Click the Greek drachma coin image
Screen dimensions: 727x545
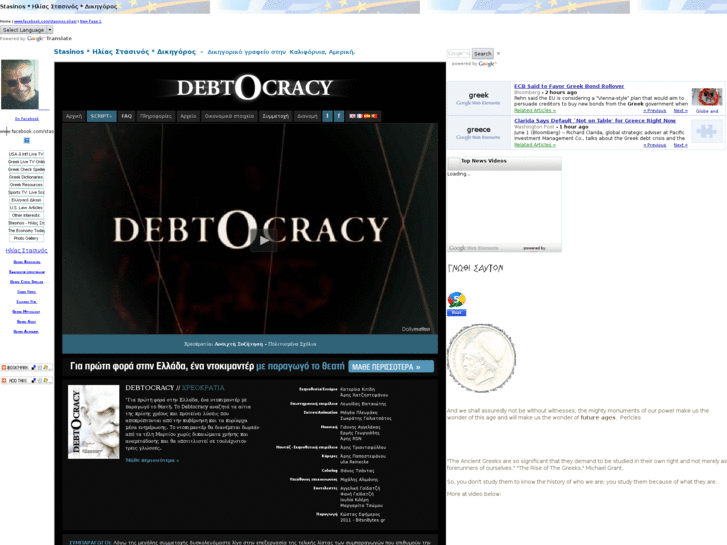(x=481, y=358)
